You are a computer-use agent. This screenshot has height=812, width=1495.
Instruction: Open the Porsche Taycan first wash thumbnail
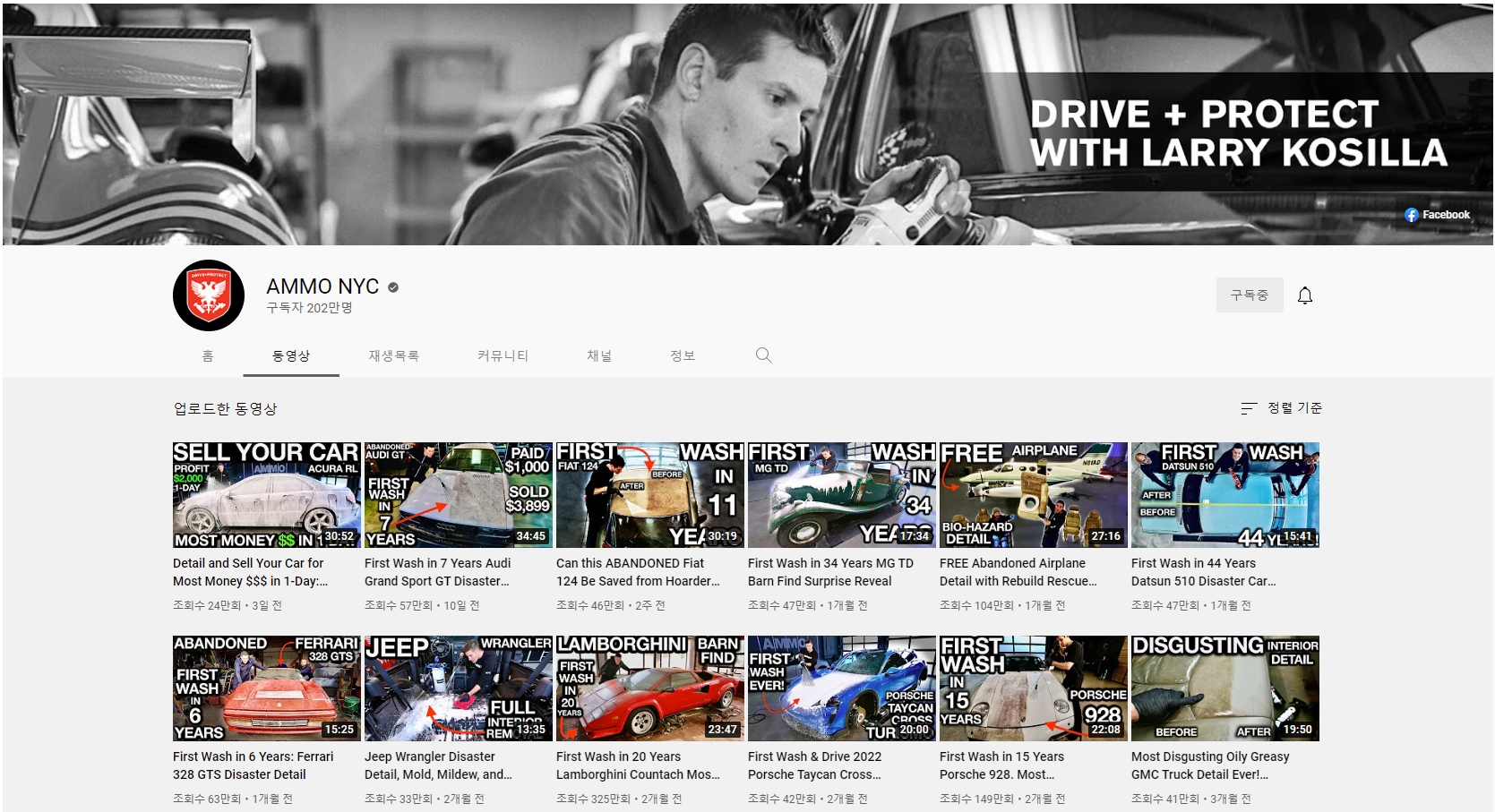pyautogui.click(x=841, y=688)
